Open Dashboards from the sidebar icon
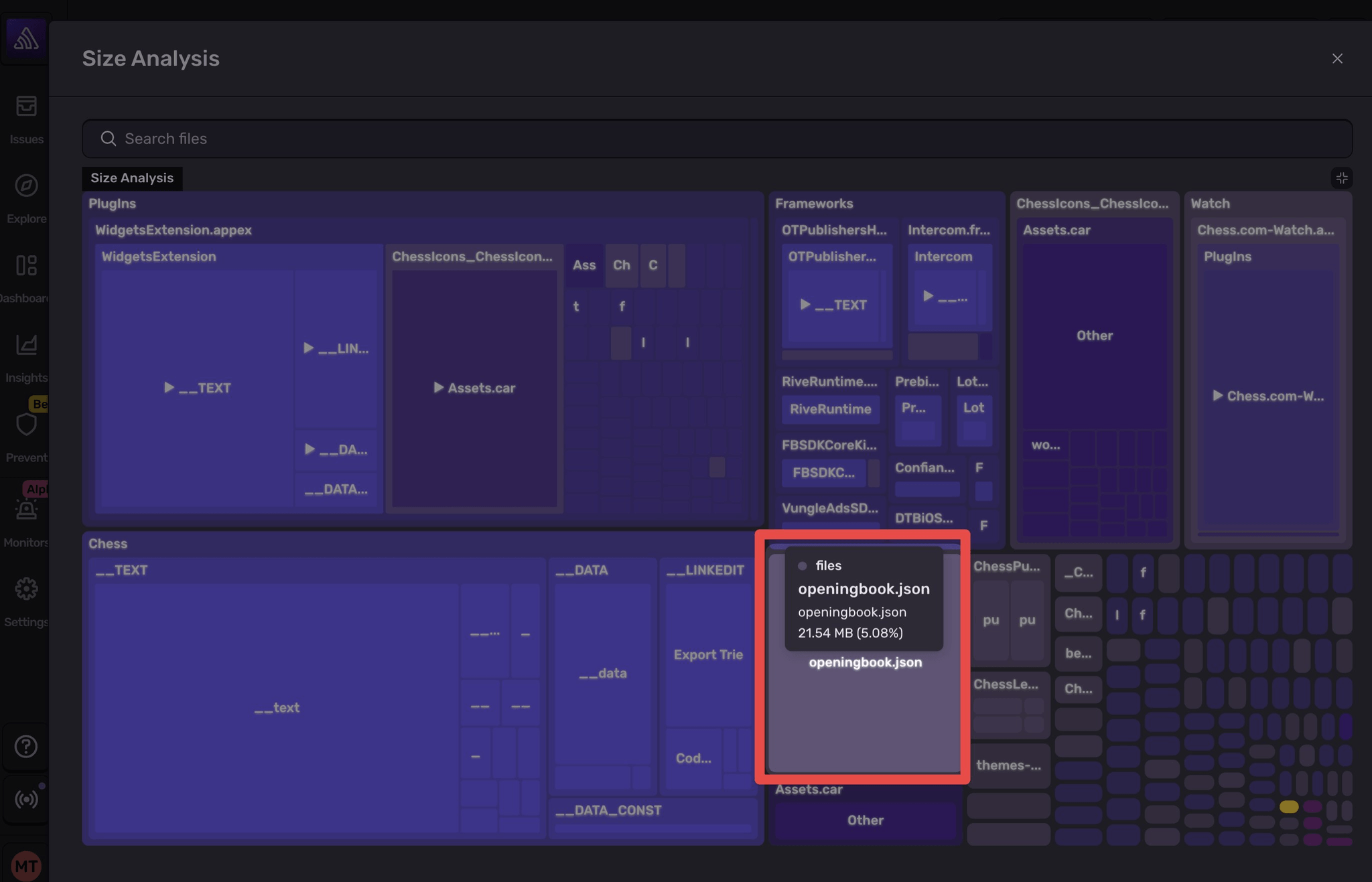 coord(25,265)
